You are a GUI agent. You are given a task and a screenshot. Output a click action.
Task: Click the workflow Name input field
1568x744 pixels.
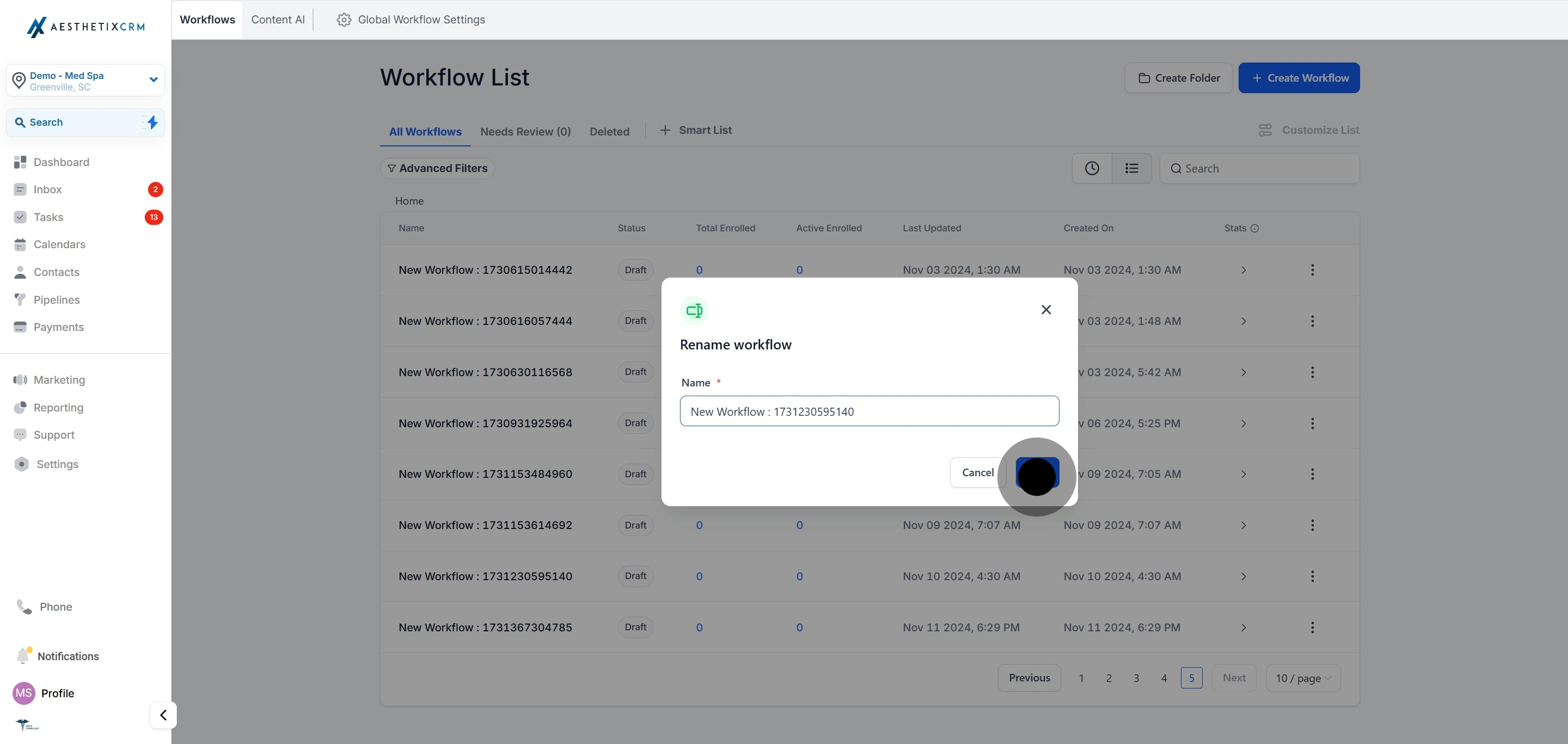point(868,411)
